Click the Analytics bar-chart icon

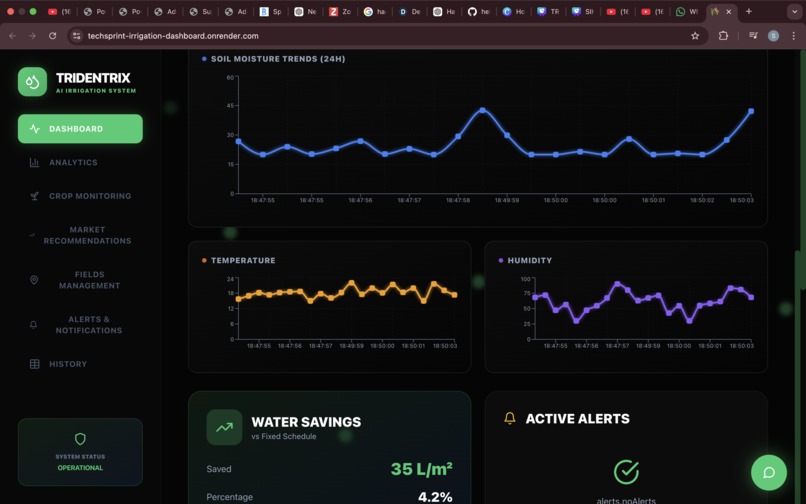pyautogui.click(x=34, y=163)
